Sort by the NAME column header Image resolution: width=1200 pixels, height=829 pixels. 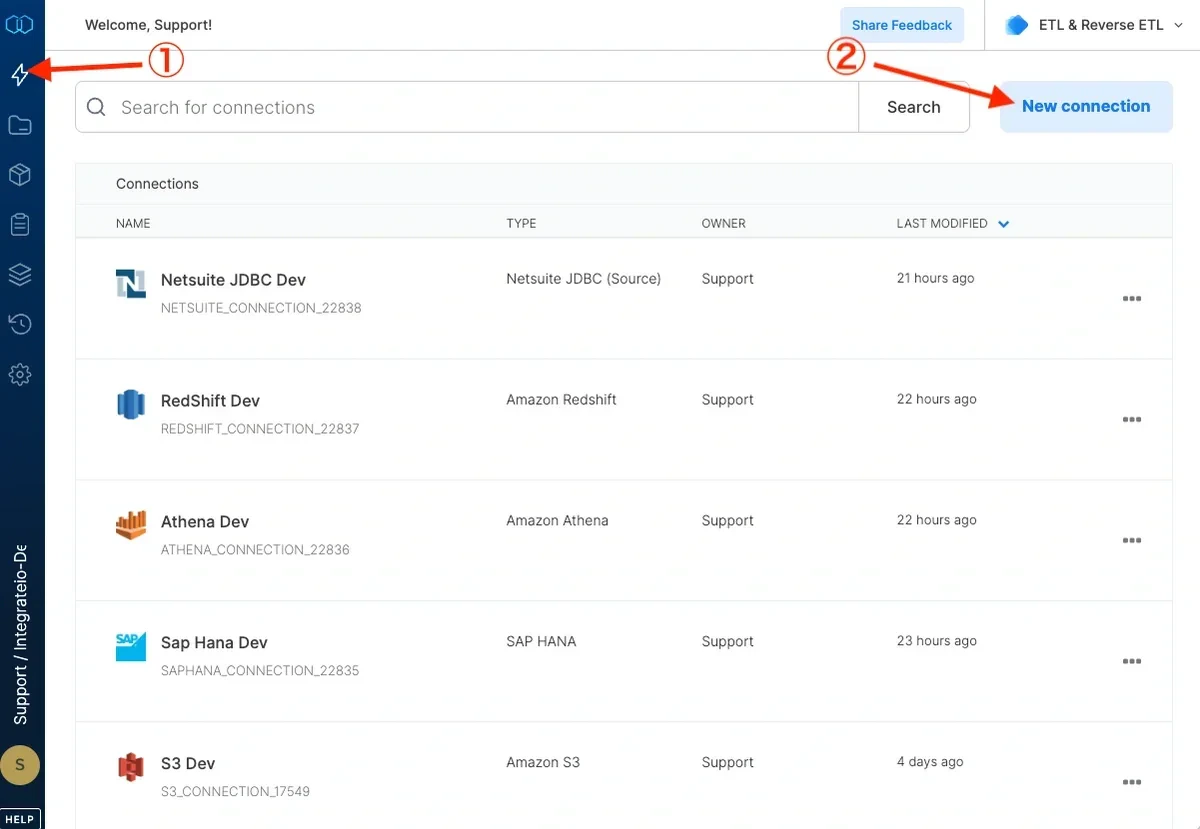tap(133, 224)
